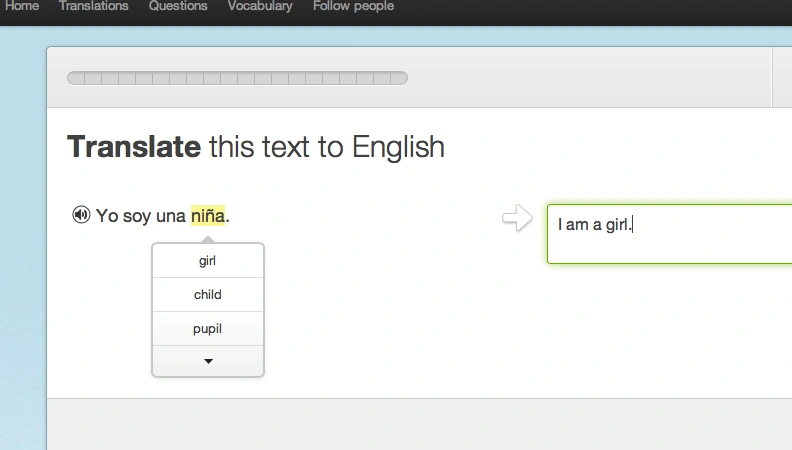Click the word 'soy' in sentence
Screen dimensions: 792x450
click(137, 216)
